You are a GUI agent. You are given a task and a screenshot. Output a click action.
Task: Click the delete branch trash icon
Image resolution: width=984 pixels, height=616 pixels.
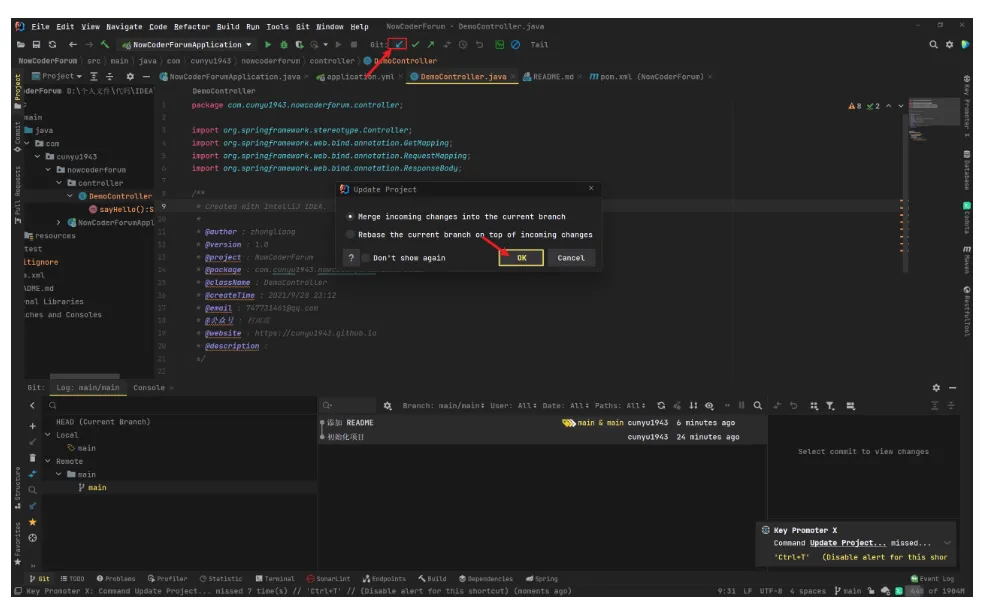(x=33, y=458)
